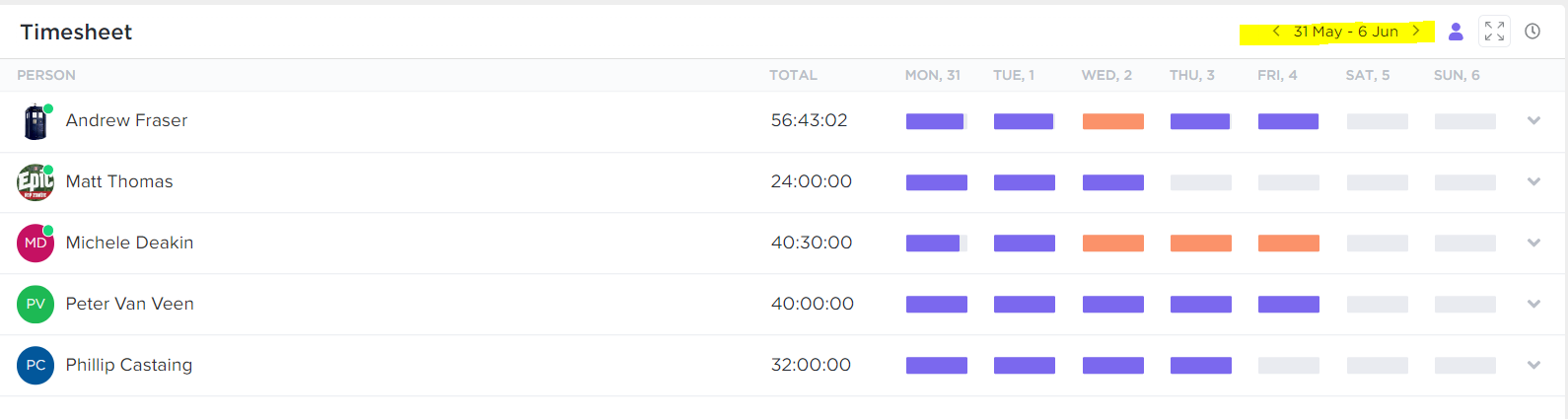Open Peter Van Veen's name link
Image resolution: width=1568 pixels, height=419 pixels.
(129, 304)
